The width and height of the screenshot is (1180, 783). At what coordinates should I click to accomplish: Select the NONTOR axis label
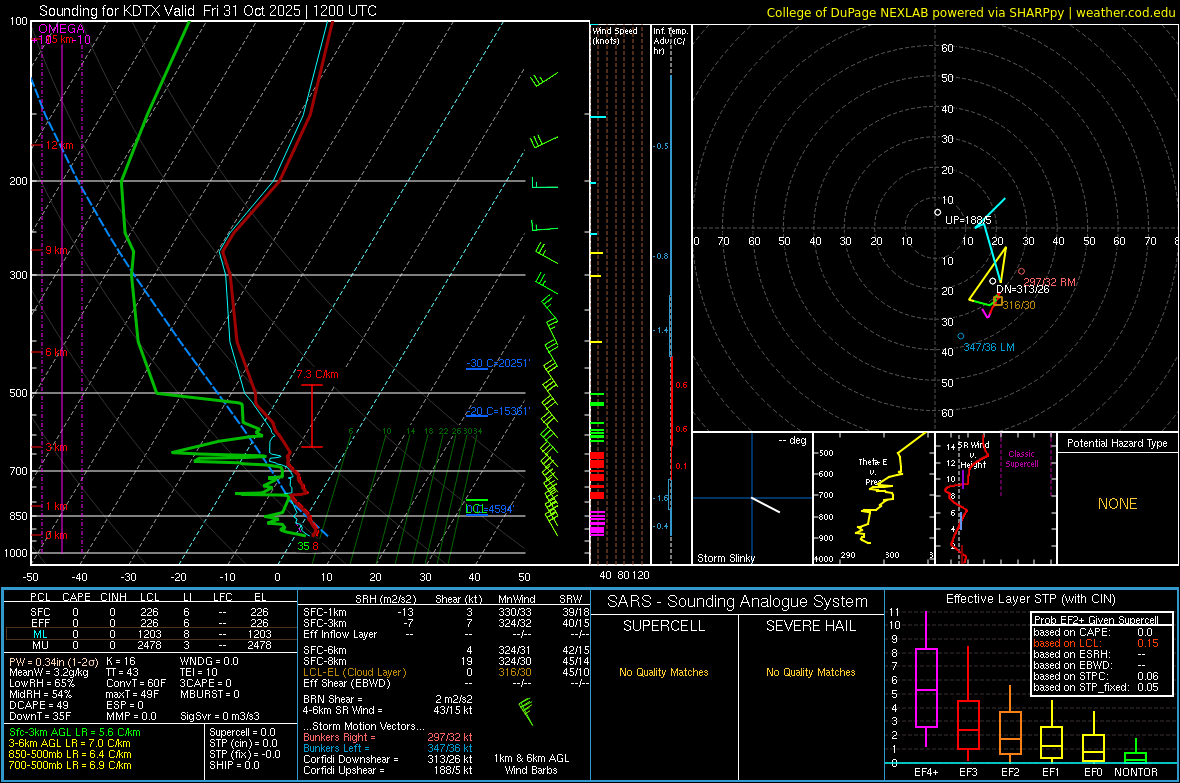[1136, 772]
